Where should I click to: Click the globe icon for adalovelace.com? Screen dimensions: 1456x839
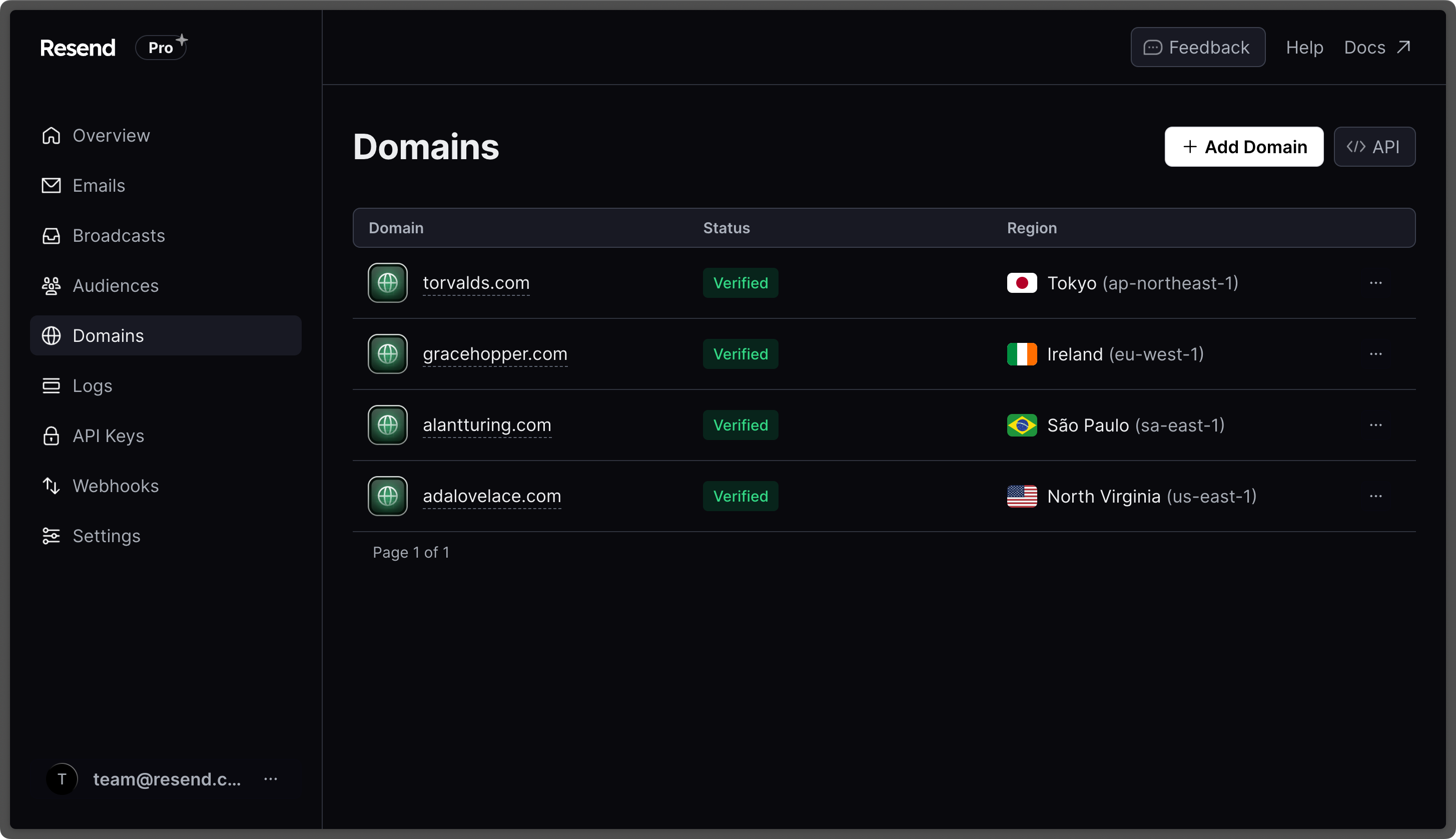click(388, 496)
